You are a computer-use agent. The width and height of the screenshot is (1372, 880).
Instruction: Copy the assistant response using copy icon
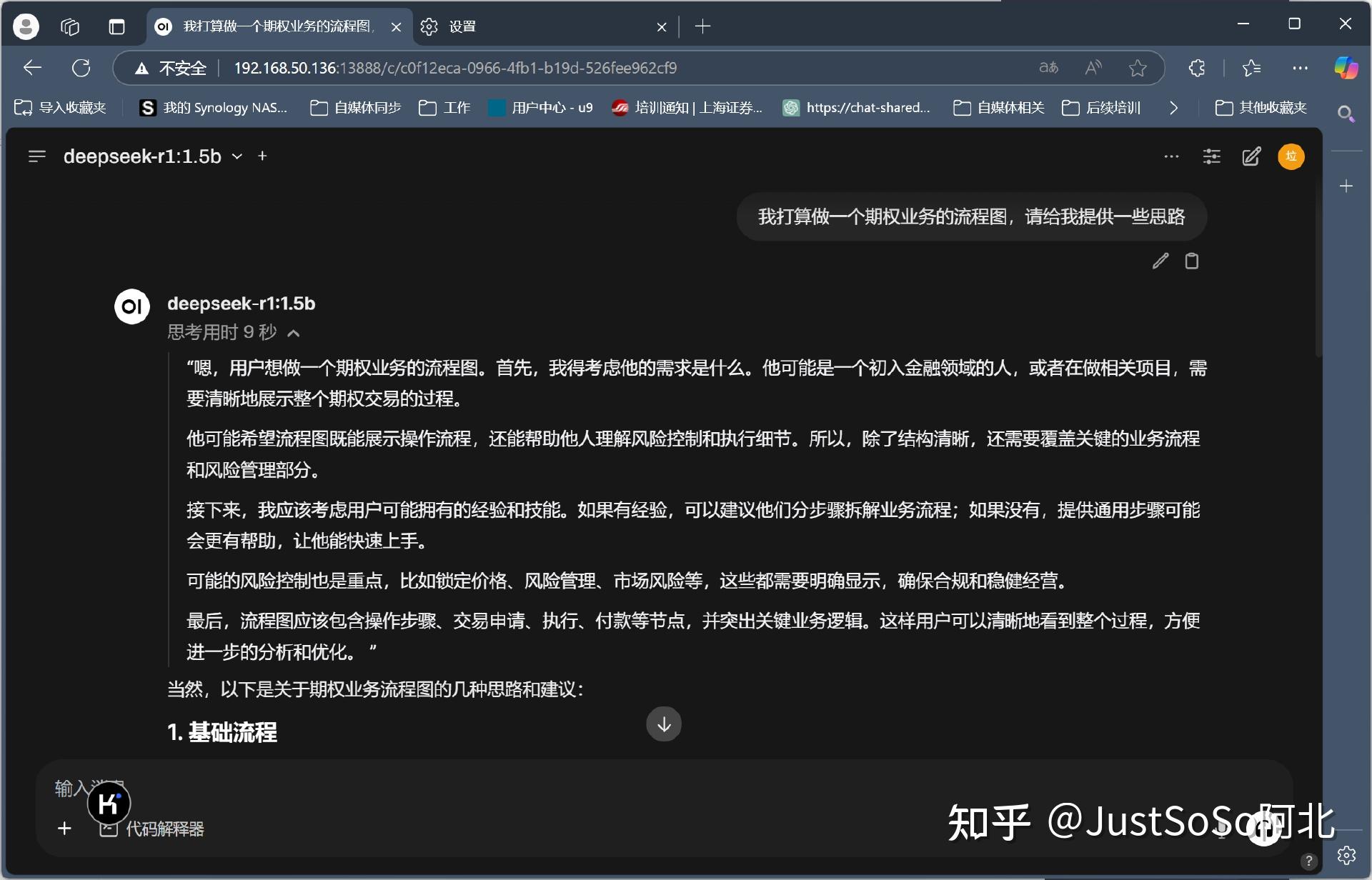tap(1191, 261)
